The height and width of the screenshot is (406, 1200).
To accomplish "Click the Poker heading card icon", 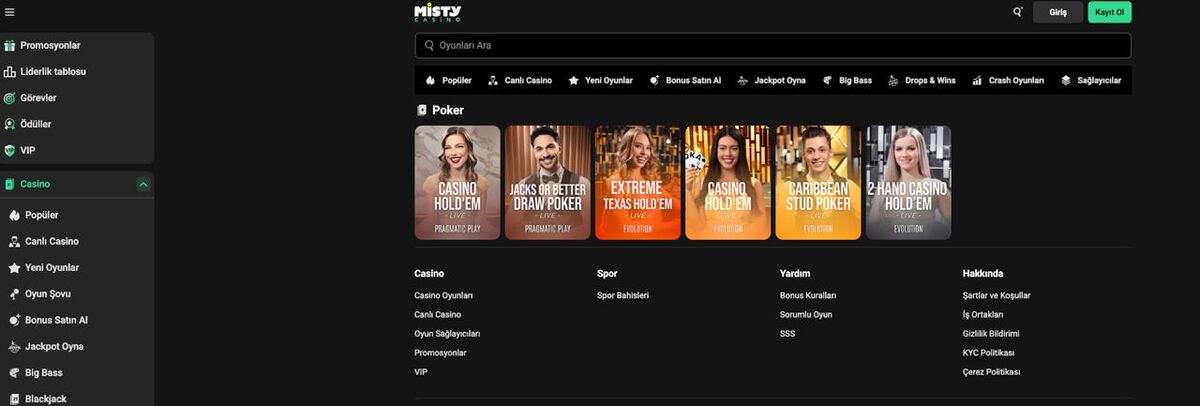I will (421, 110).
